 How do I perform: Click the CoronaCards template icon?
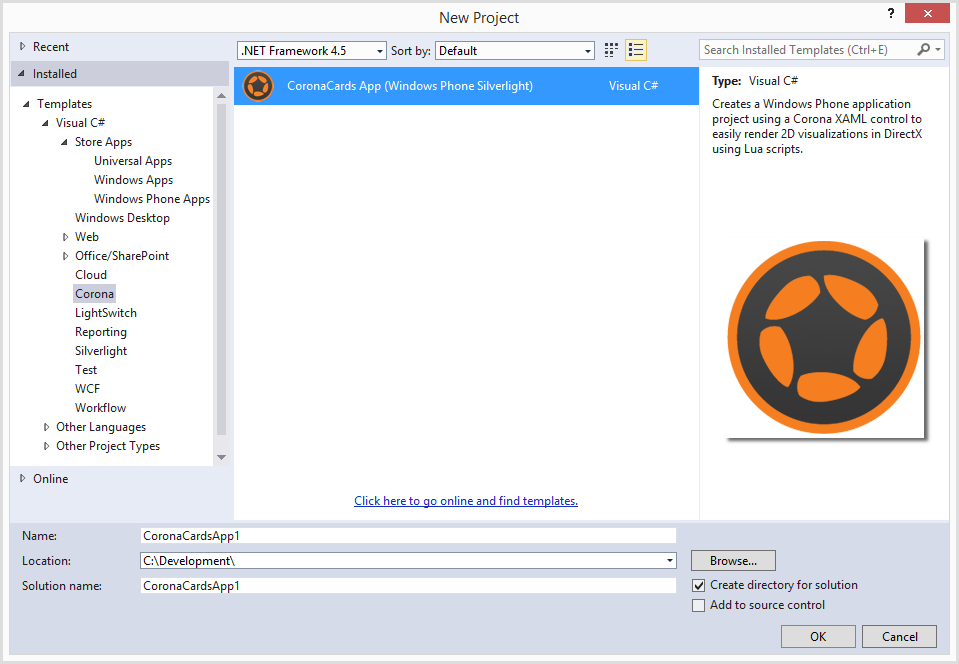pos(258,86)
